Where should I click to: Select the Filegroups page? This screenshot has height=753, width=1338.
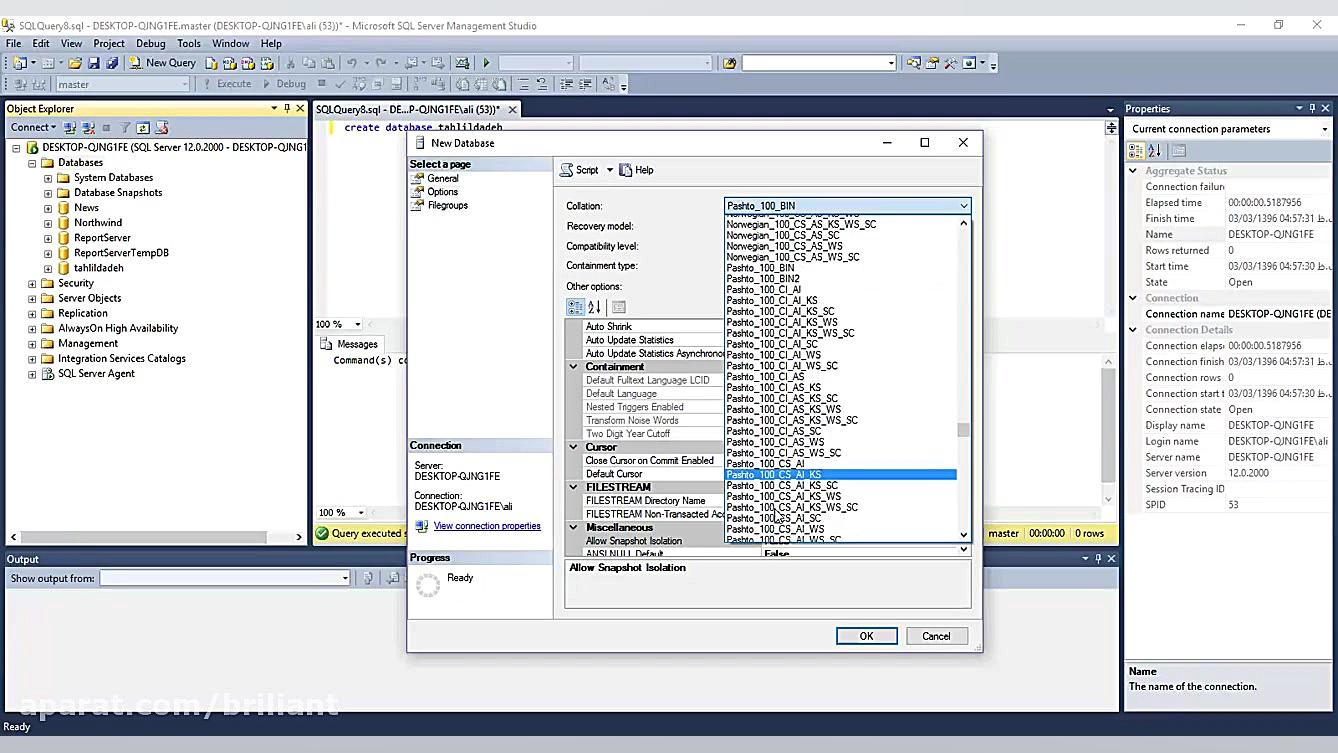(448, 205)
